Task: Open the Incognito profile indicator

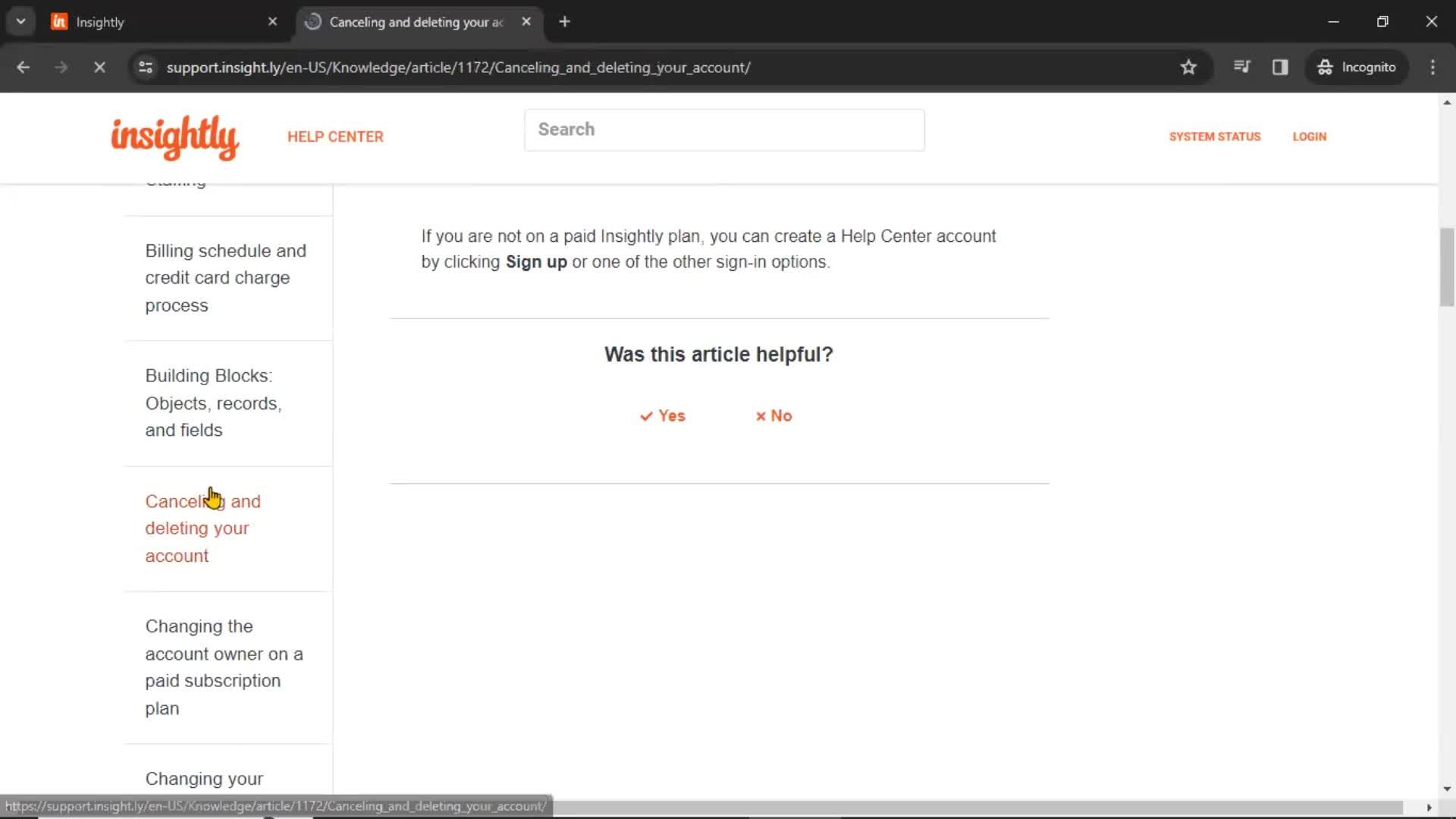Action: [1357, 67]
